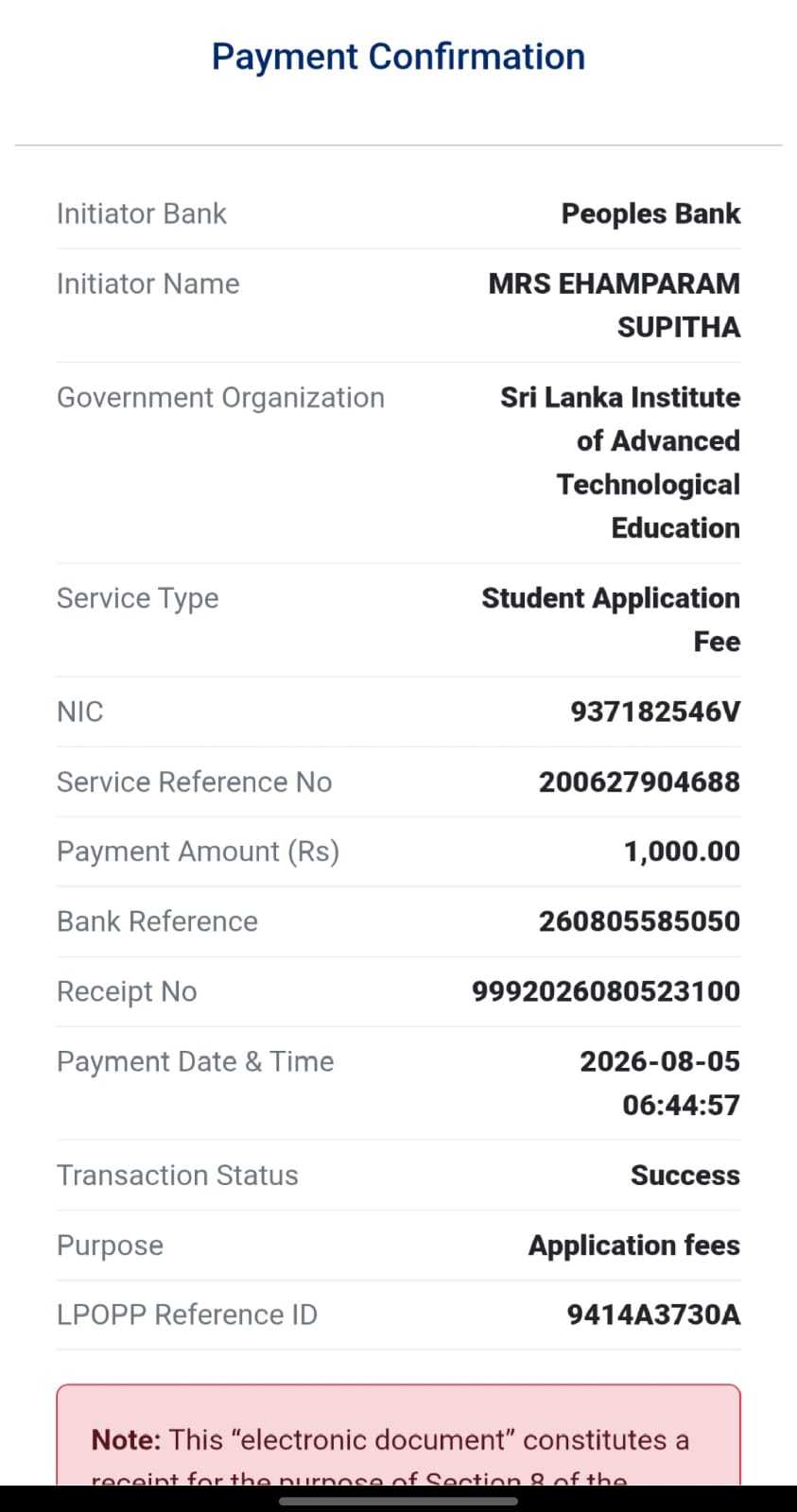Tap Service Reference No 200627904688
797x1512 pixels.
(639, 782)
